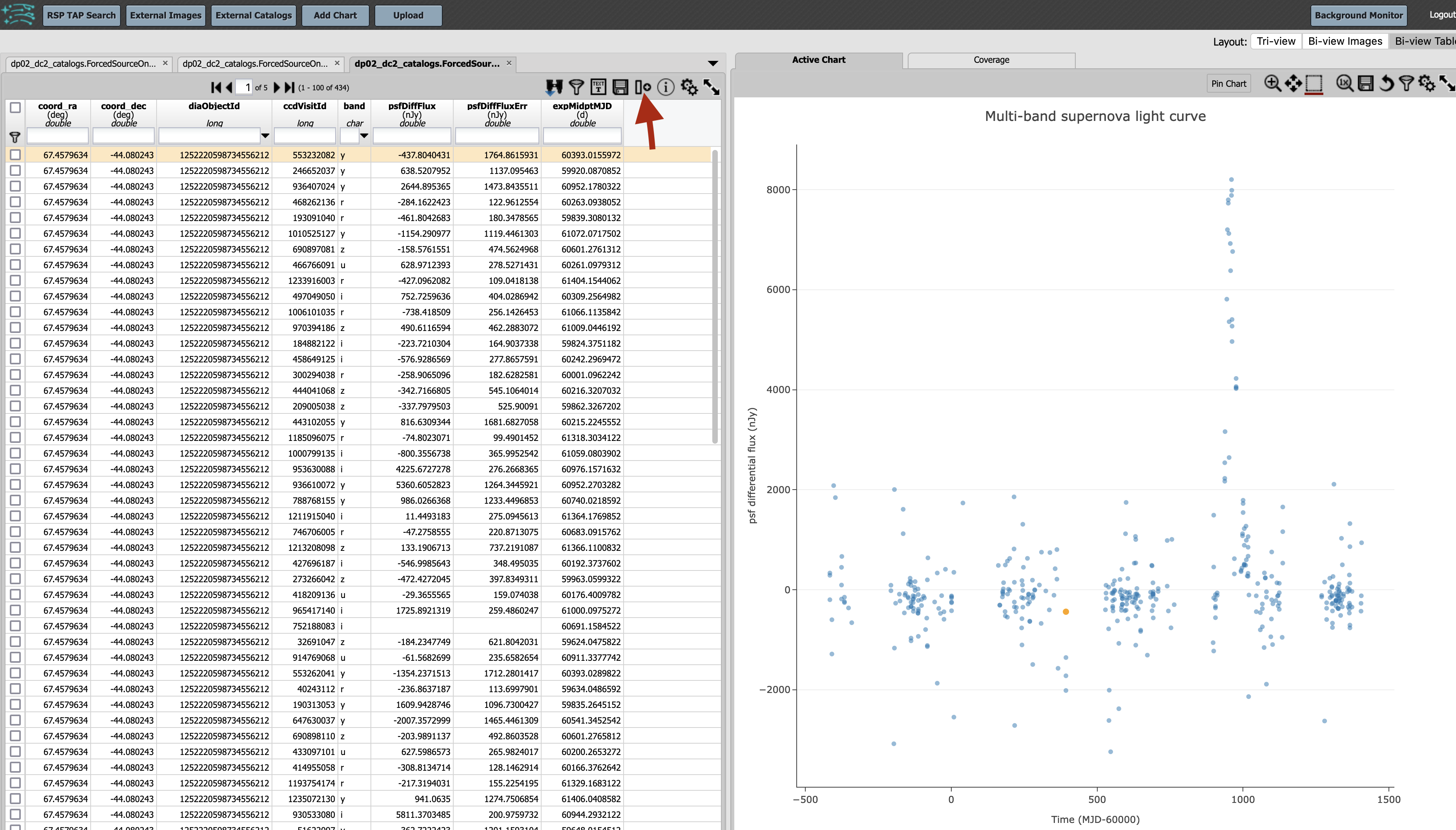Click chart restore undo arrow icon
1456x830 pixels.
(x=1386, y=84)
